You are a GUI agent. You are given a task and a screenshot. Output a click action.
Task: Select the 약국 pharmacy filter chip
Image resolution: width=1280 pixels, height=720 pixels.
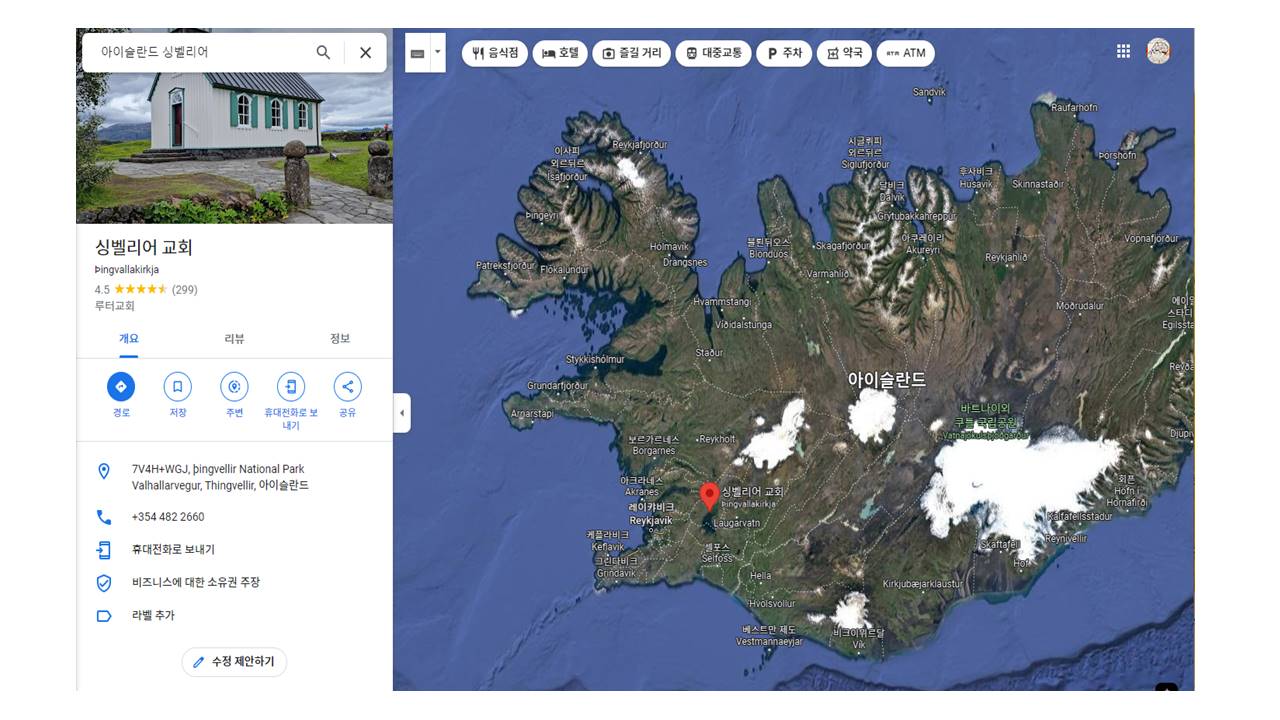point(844,53)
